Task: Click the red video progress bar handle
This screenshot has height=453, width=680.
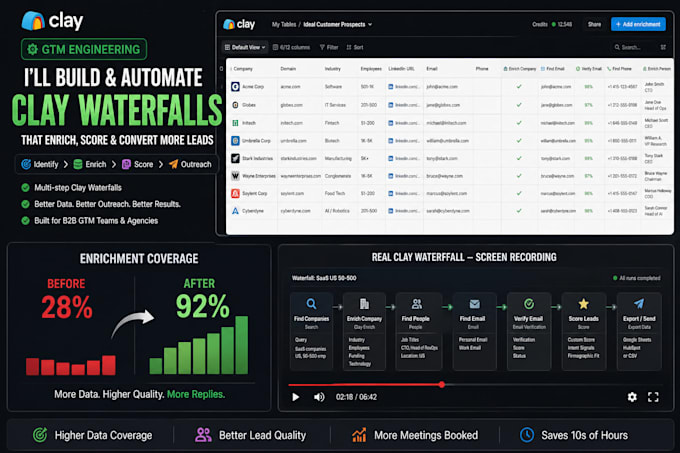Action: 441,385
